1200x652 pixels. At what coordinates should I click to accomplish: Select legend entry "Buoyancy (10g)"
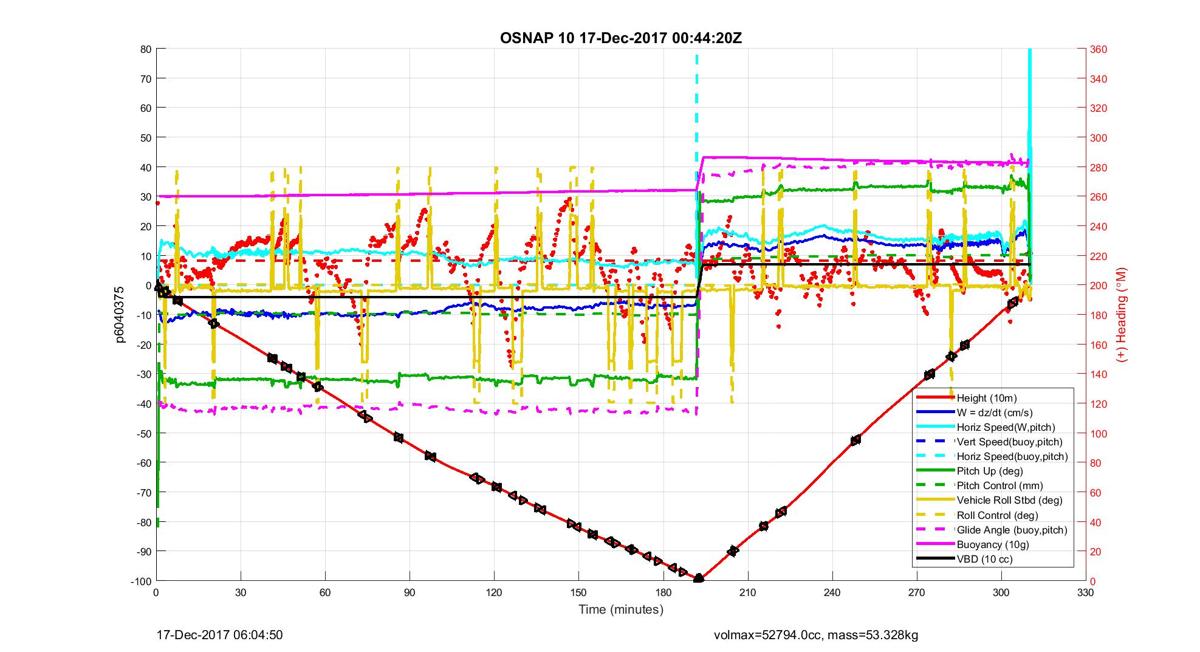pyautogui.click(x=993, y=544)
